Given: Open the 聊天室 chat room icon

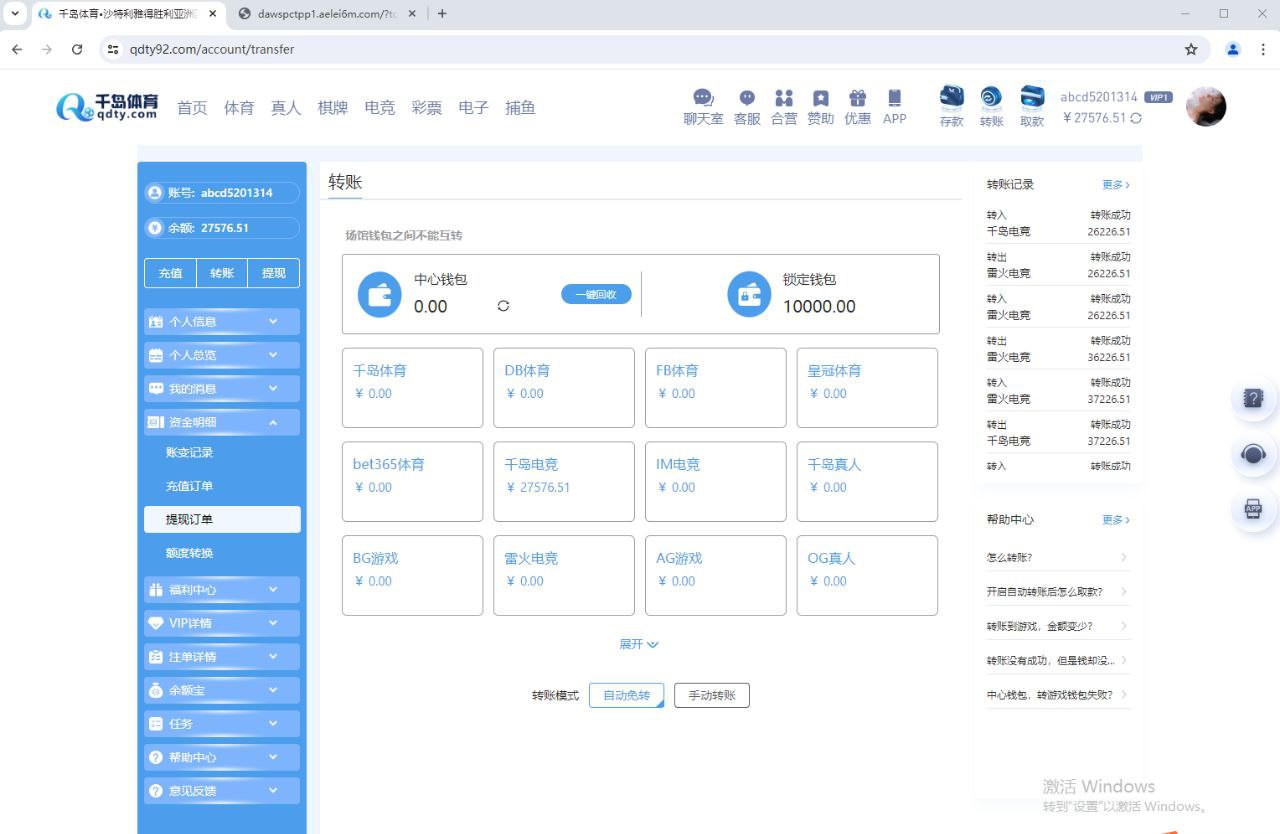Looking at the screenshot, I should (x=703, y=107).
